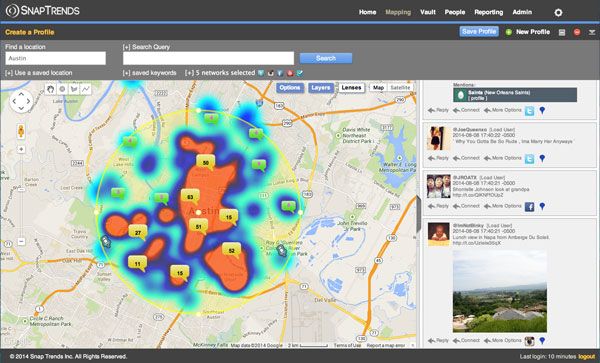Click the red delete profile icon

click(577, 32)
